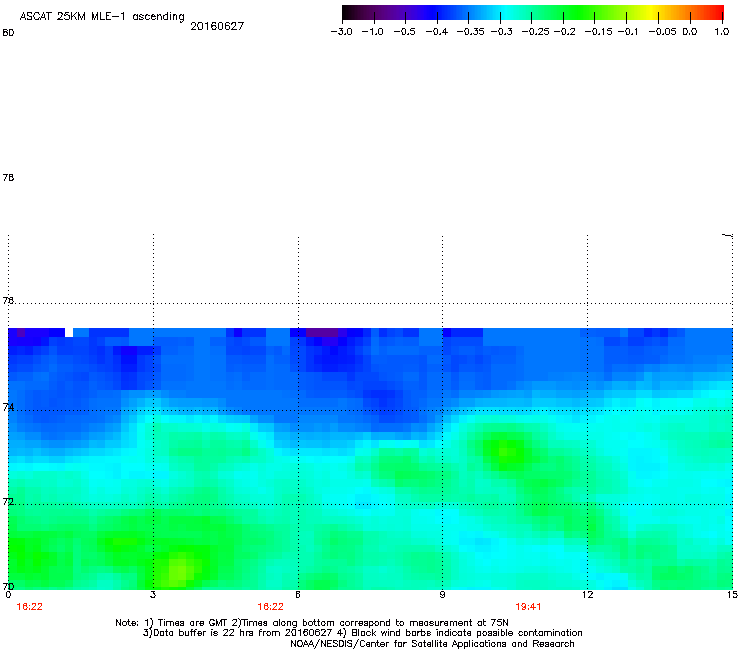Viewport: 740px width, 650px height.
Task: Click the yellow section of the colorbar
Action: [x=652, y=13]
